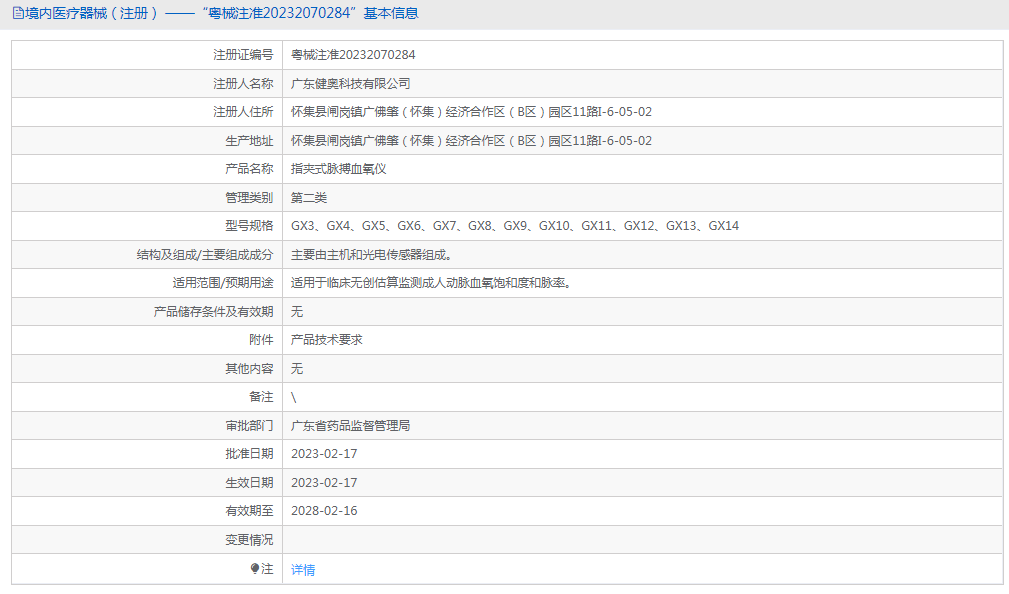Click the 生效日期 label cell

coord(147,483)
